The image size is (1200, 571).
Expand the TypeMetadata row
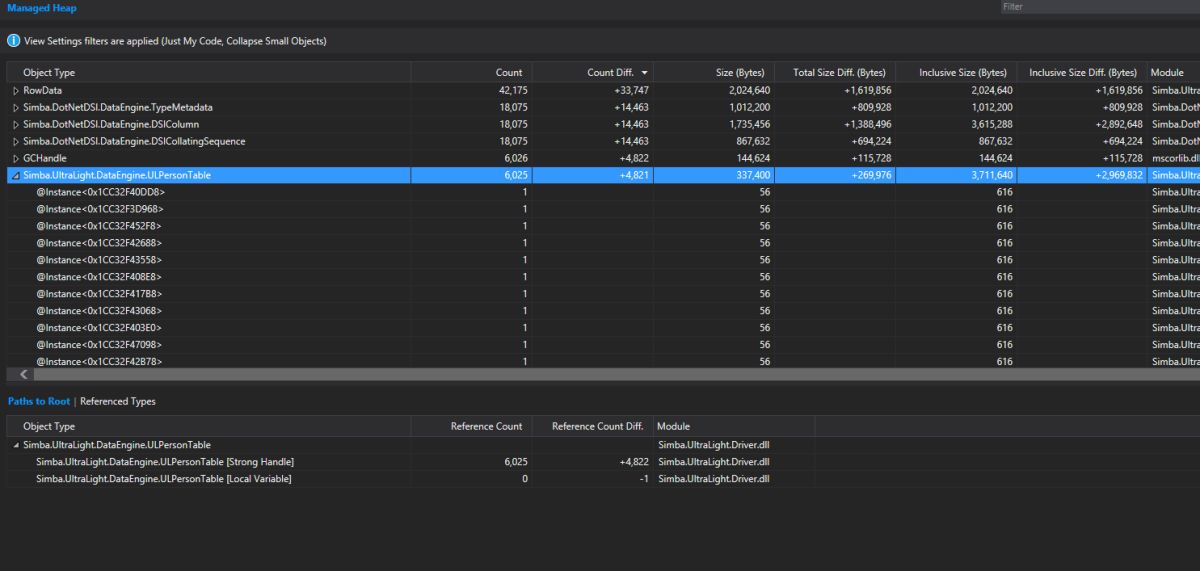tap(15, 108)
